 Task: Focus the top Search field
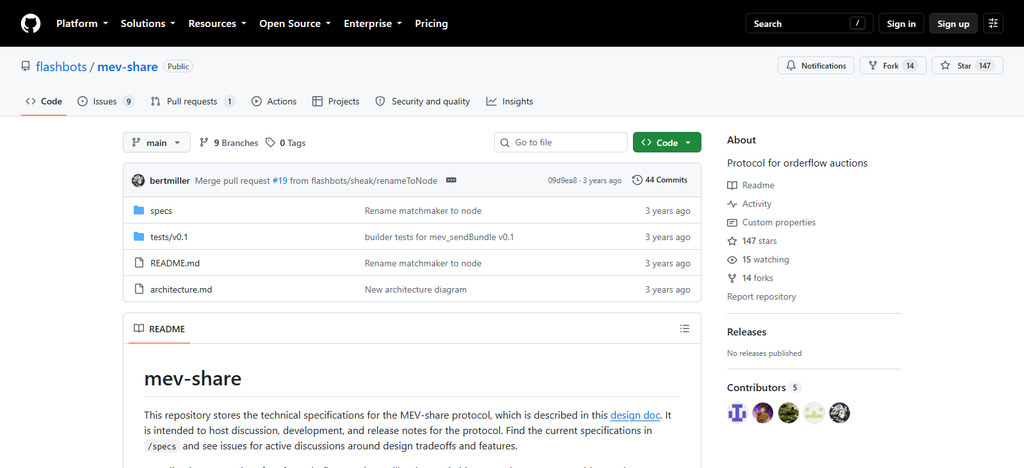(x=808, y=23)
